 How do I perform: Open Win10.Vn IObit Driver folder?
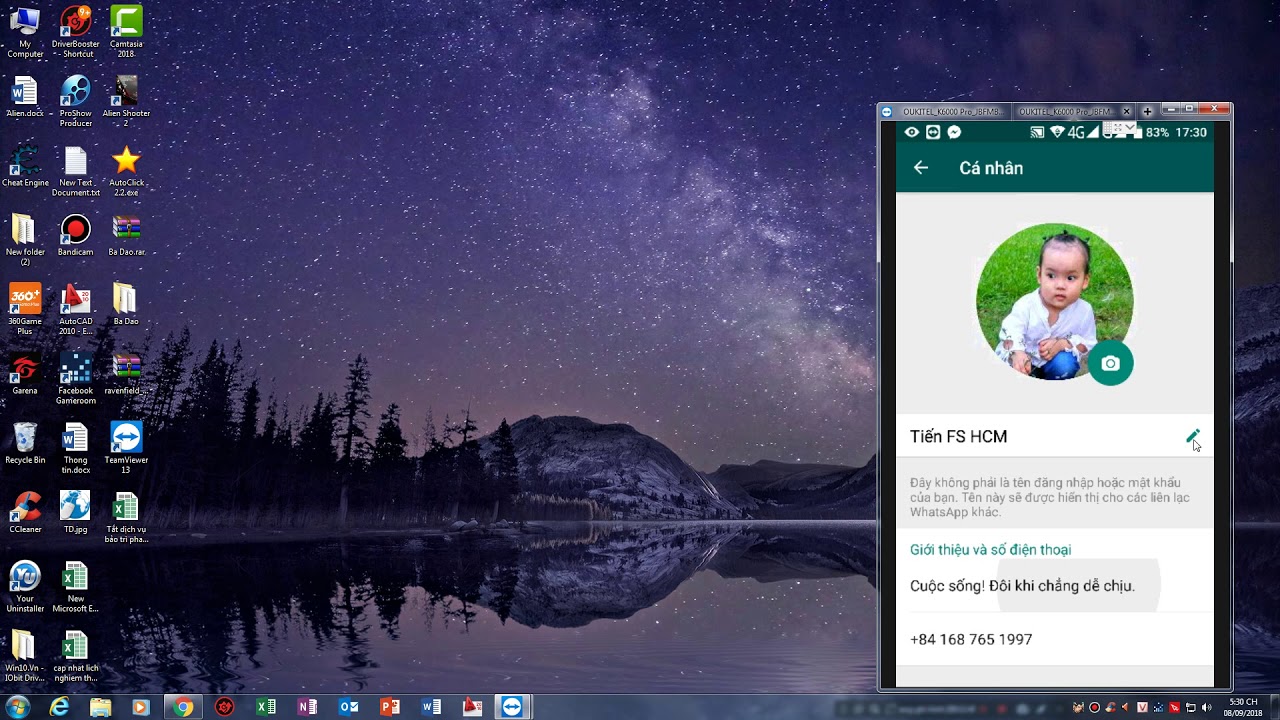[x=25, y=656]
